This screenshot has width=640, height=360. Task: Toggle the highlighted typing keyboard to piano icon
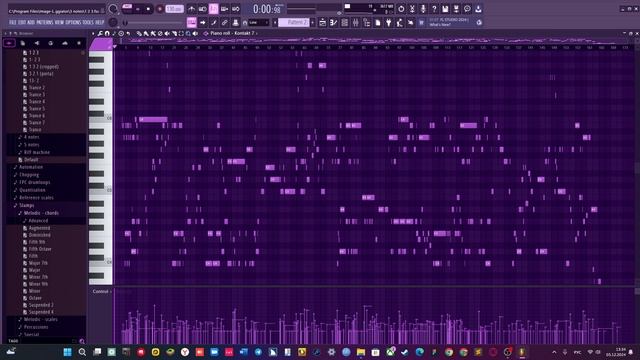pos(191,22)
